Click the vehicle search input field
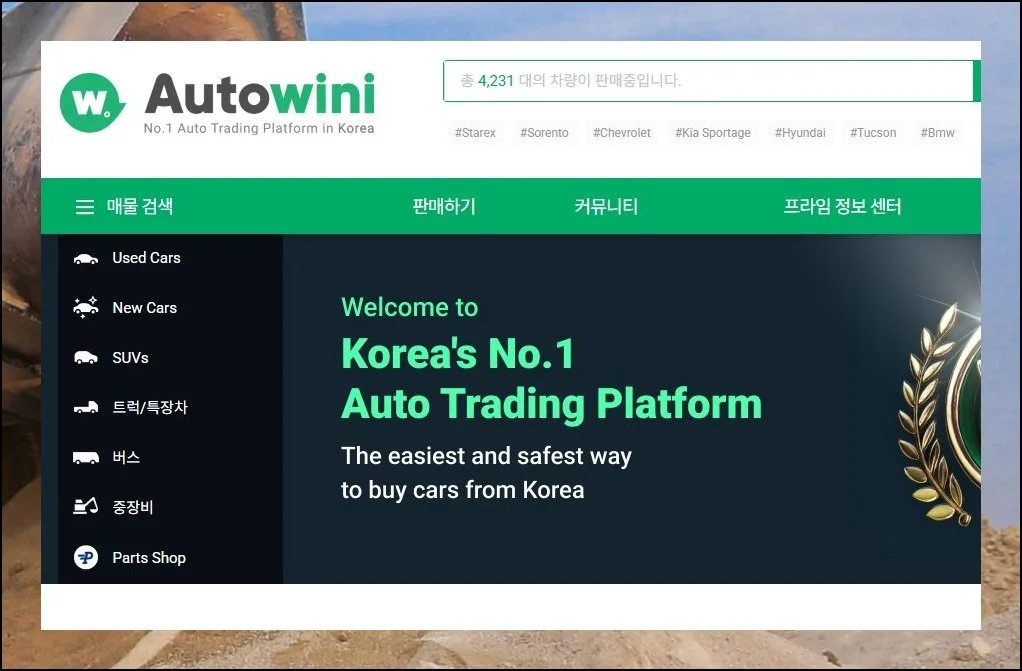The height and width of the screenshot is (671, 1022). tap(710, 81)
